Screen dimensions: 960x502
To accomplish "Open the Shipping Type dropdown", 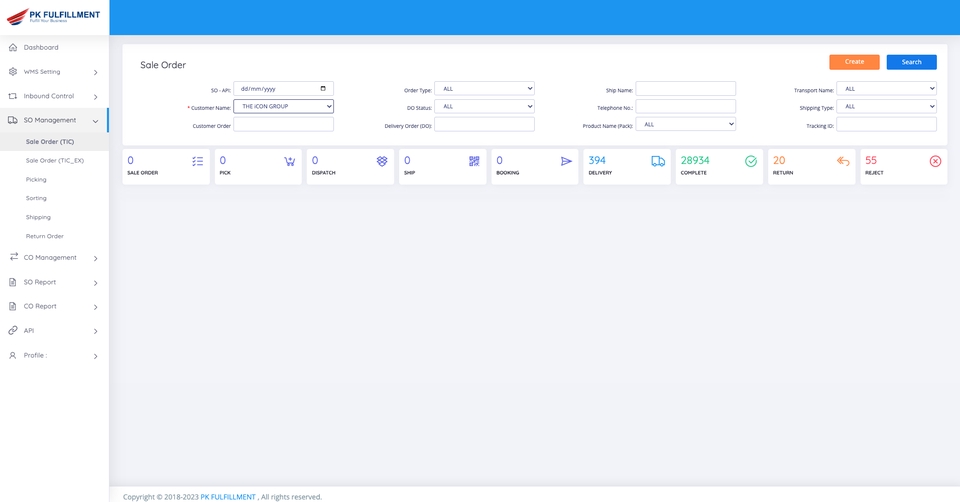I will pos(887,107).
